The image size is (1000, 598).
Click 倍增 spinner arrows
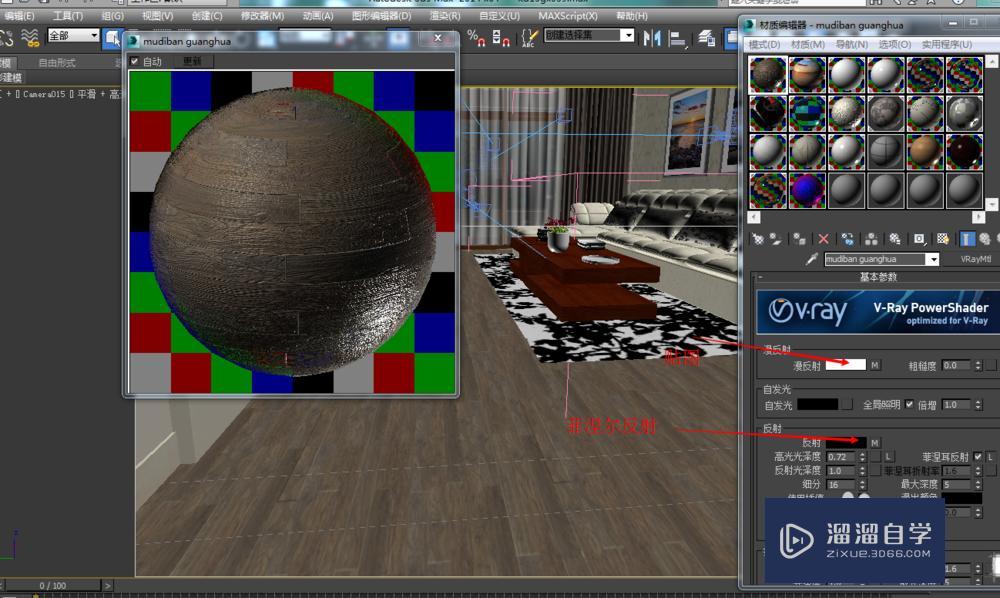coord(978,405)
